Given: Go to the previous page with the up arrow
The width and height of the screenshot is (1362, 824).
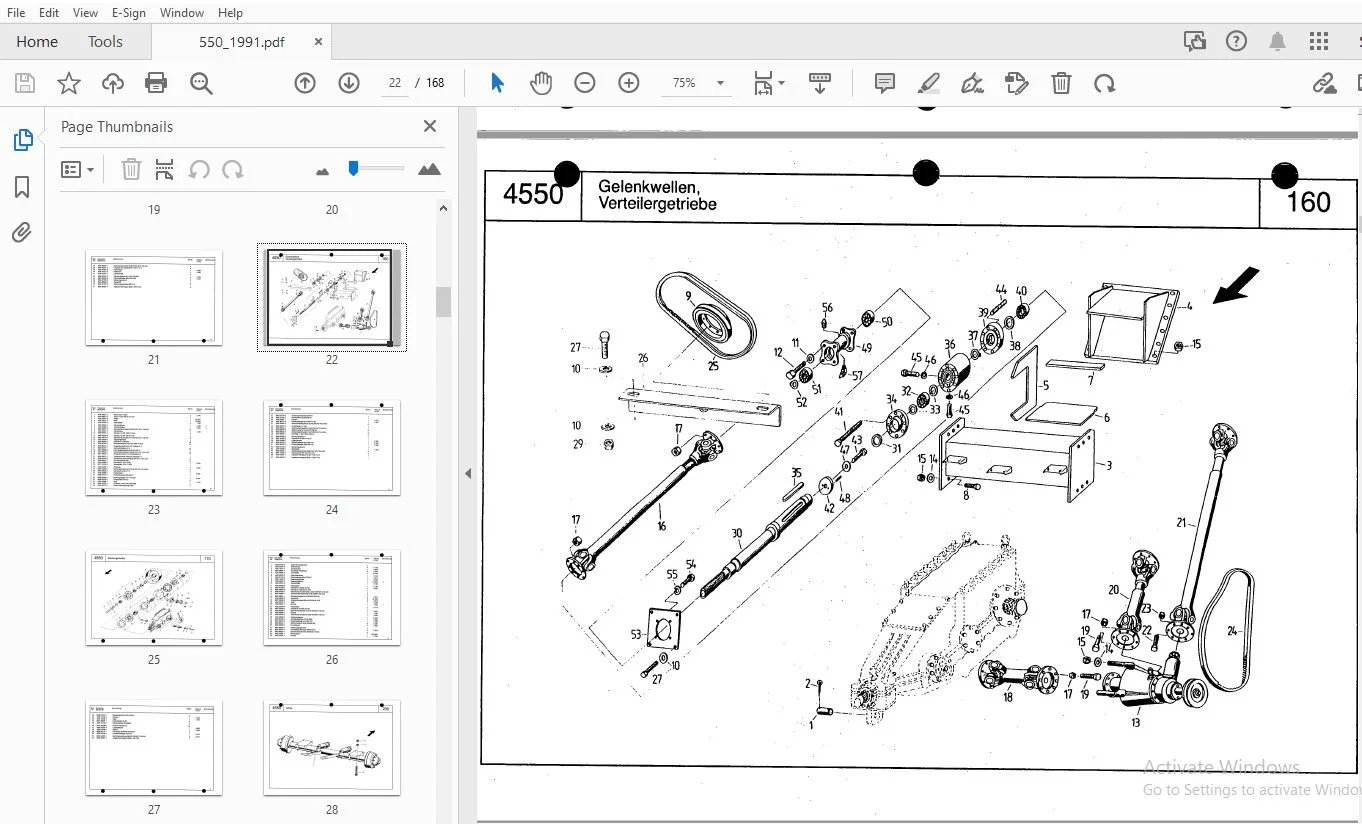Looking at the screenshot, I should coord(305,83).
